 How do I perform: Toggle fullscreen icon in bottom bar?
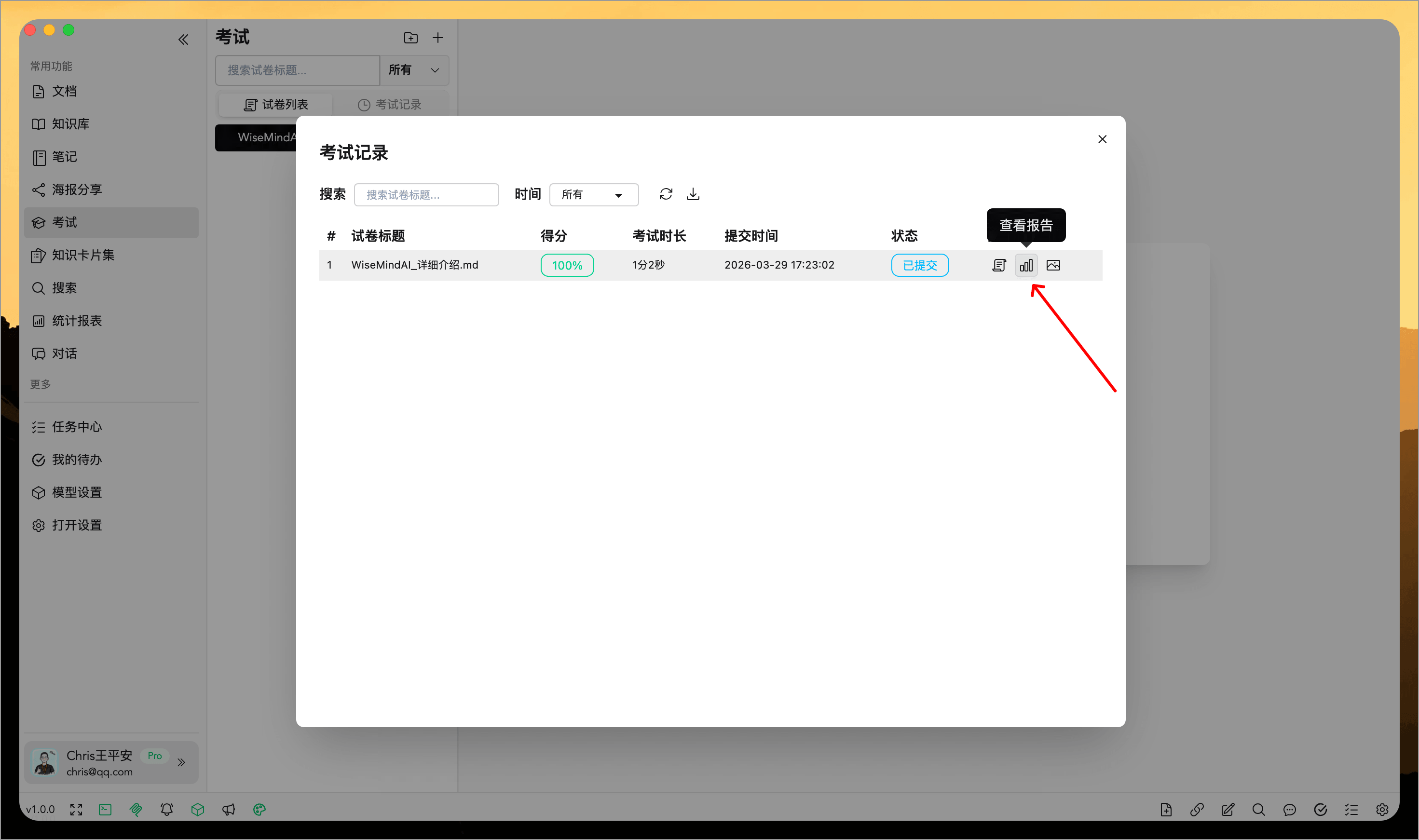[76, 810]
